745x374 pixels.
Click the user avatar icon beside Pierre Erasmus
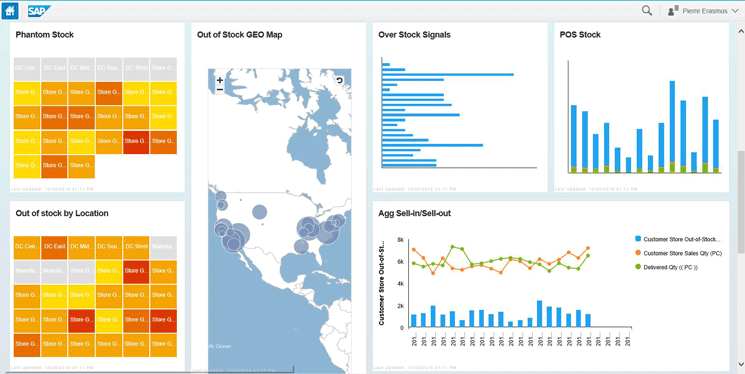click(x=673, y=11)
